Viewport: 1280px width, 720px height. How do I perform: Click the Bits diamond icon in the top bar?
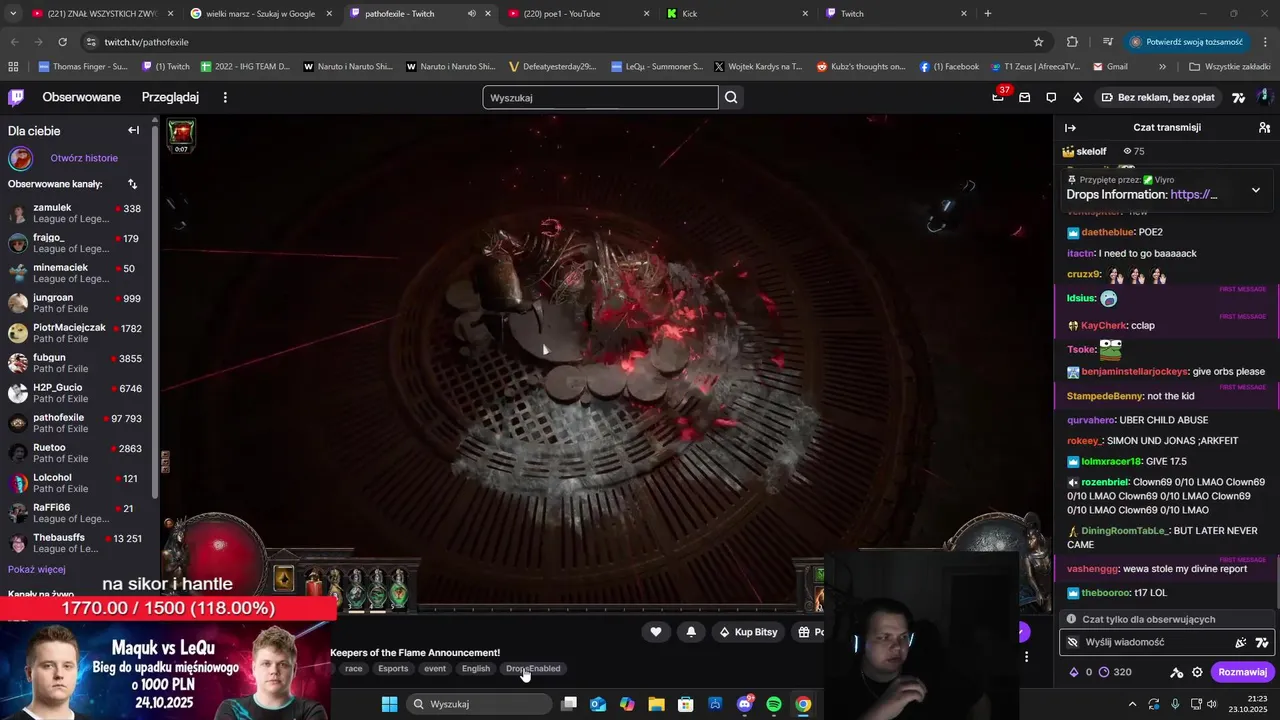(1077, 97)
